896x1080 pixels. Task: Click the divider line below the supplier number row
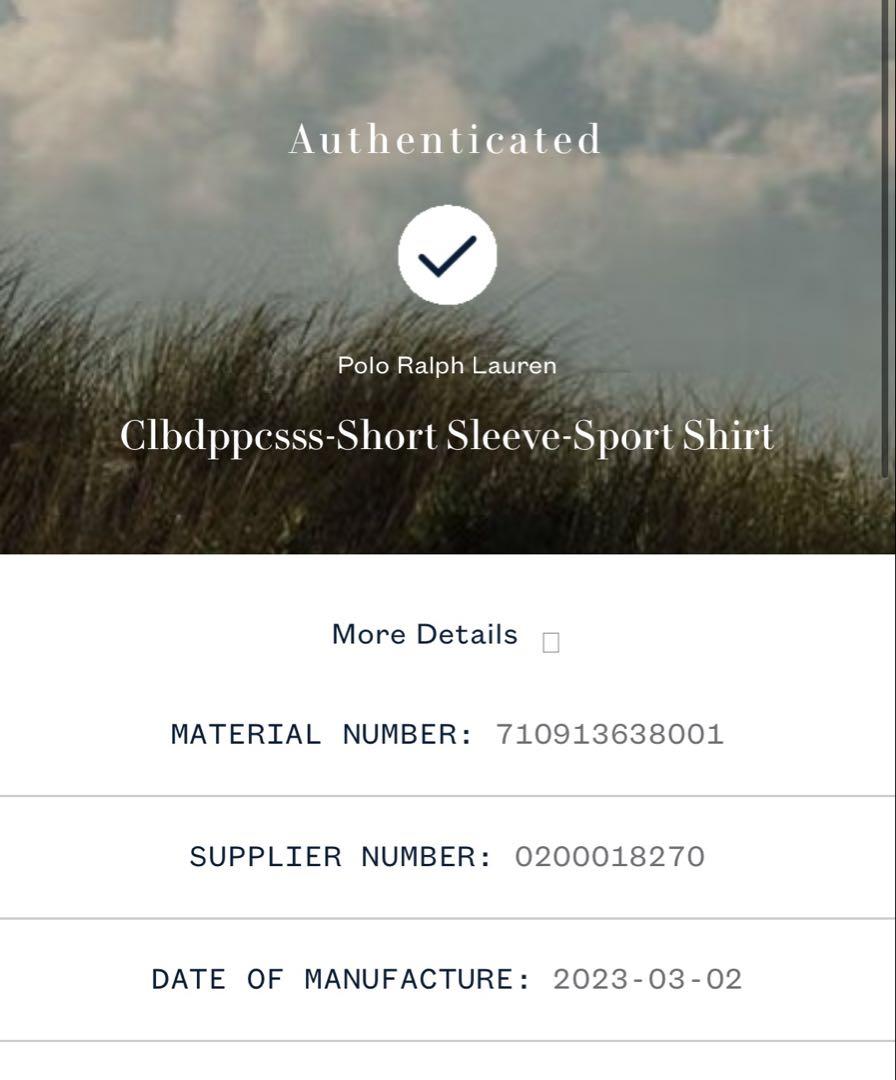tap(448, 918)
